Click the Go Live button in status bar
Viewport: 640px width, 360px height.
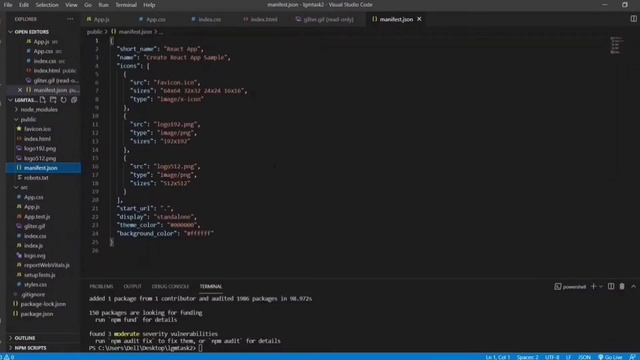point(610,357)
